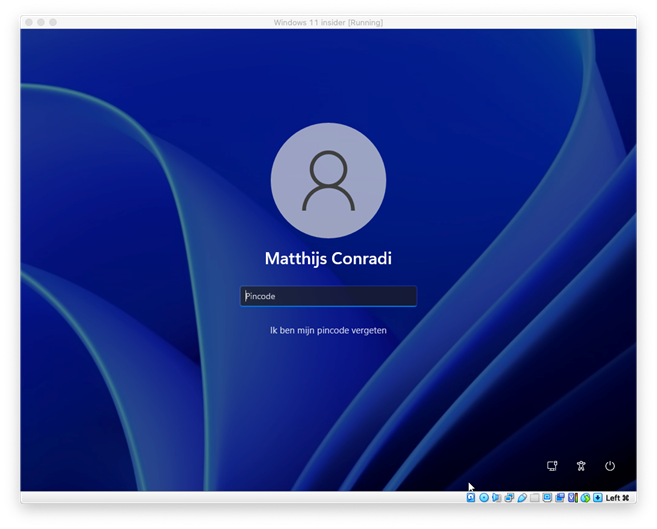657x529 pixels.
Task: Open the accessibility options icon
Action: click(x=581, y=466)
